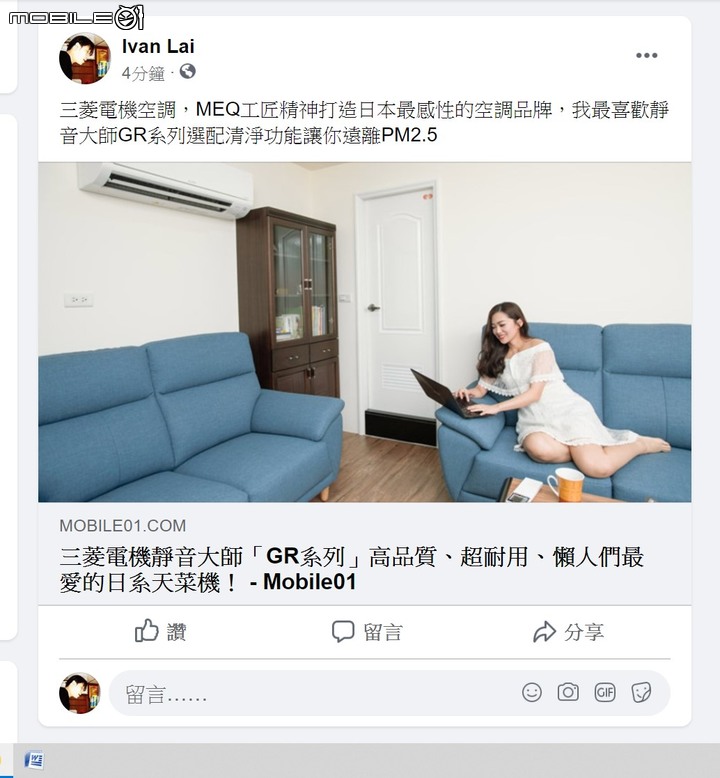Attach a photo with the camera icon

[568, 692]
